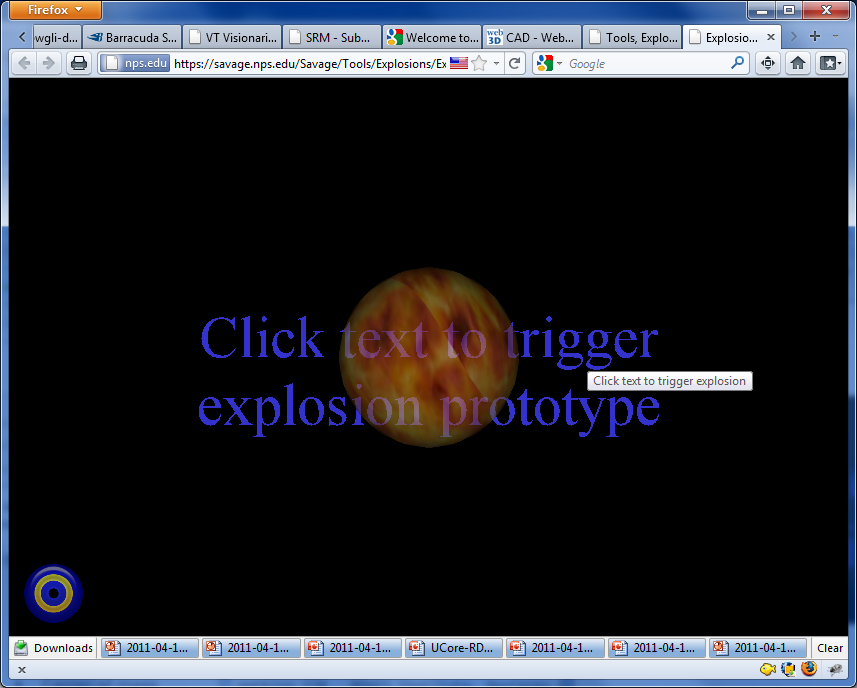Switch to the VT Visionari tab

click(x=232, y=38)
